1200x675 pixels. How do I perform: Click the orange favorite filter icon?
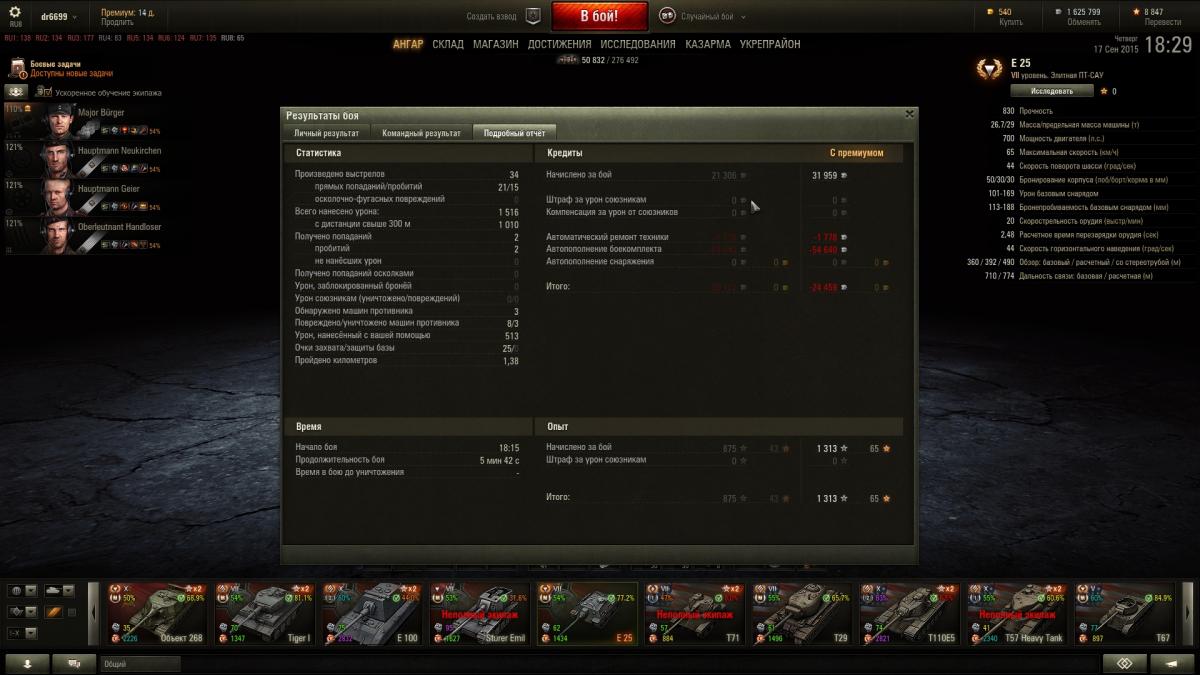tap(53, 612)
